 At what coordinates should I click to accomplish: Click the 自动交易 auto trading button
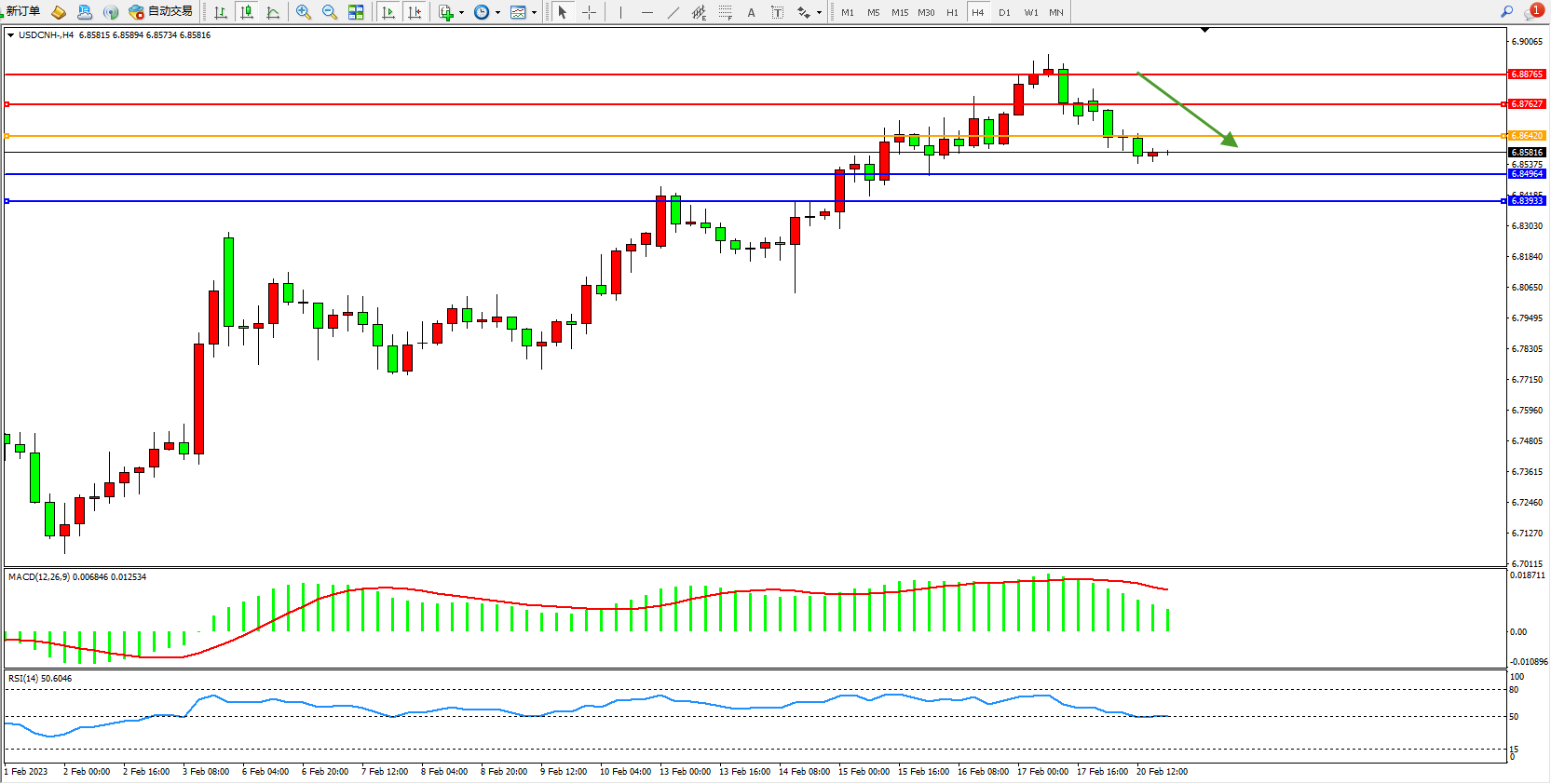[x=161, y=11]
